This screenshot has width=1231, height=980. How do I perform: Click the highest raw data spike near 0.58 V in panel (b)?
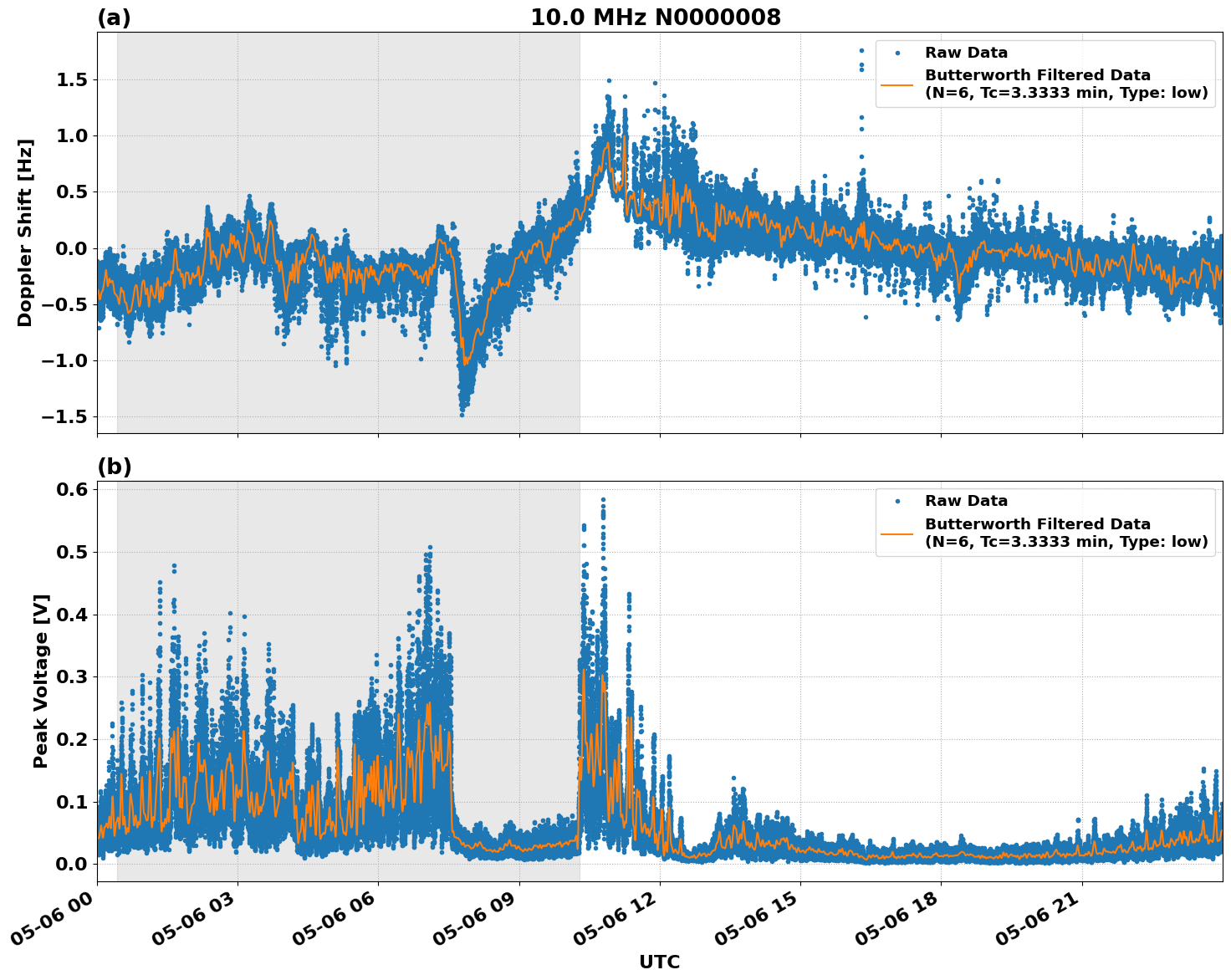pos(601,498)
